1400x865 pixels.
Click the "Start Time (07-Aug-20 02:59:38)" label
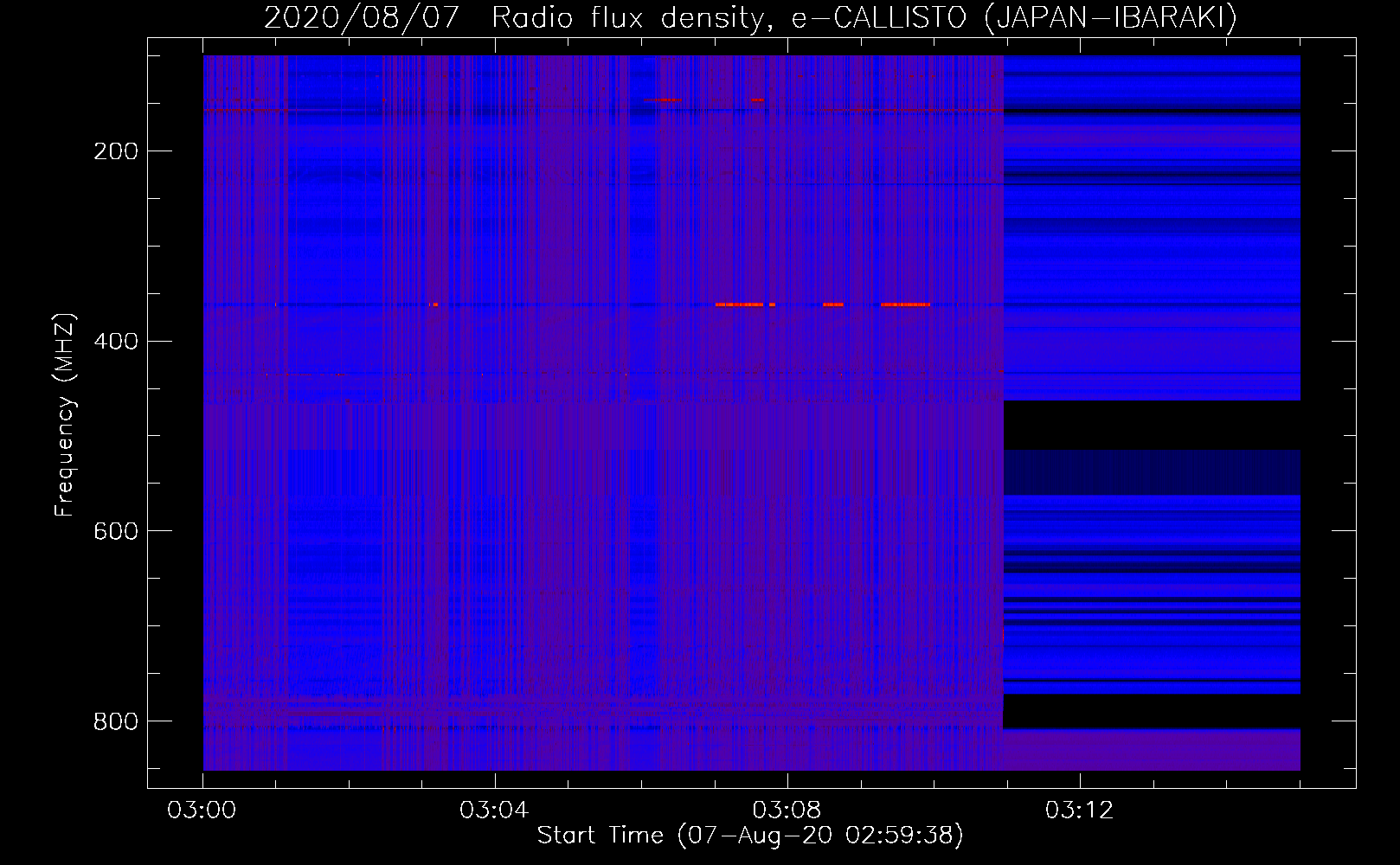point(749,836)
